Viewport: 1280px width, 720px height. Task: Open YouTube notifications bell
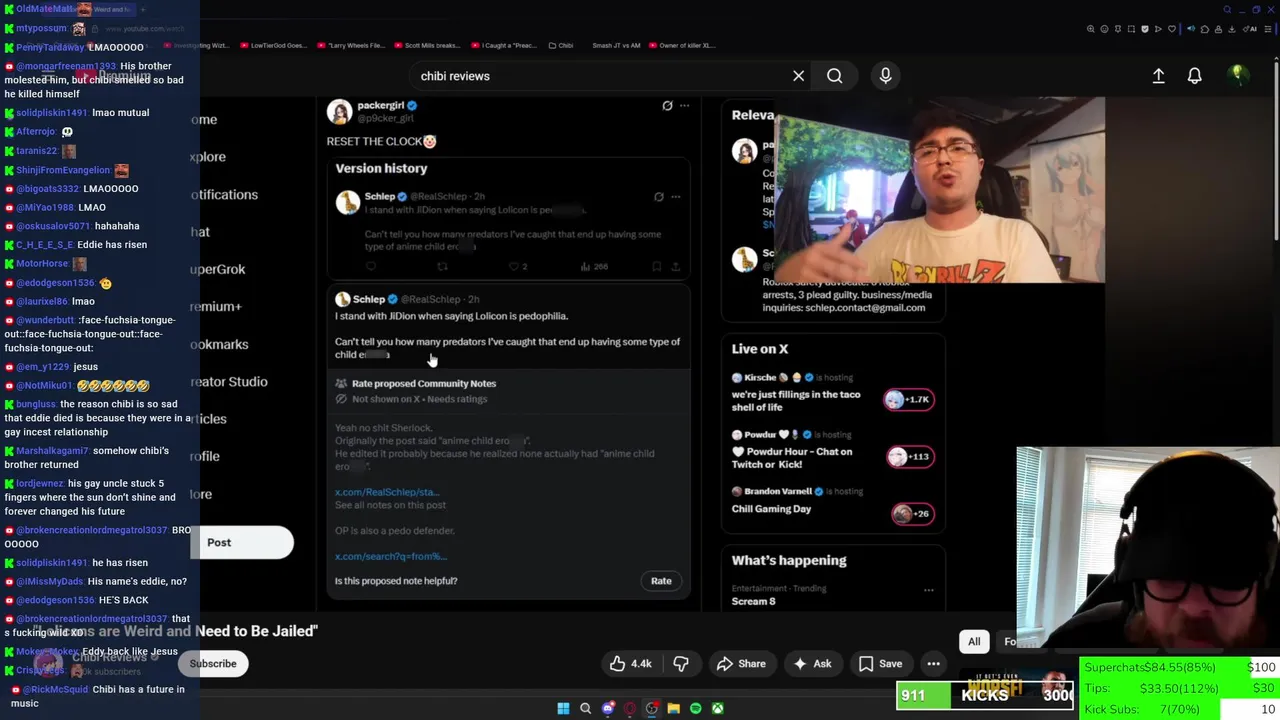(1194, 76)
